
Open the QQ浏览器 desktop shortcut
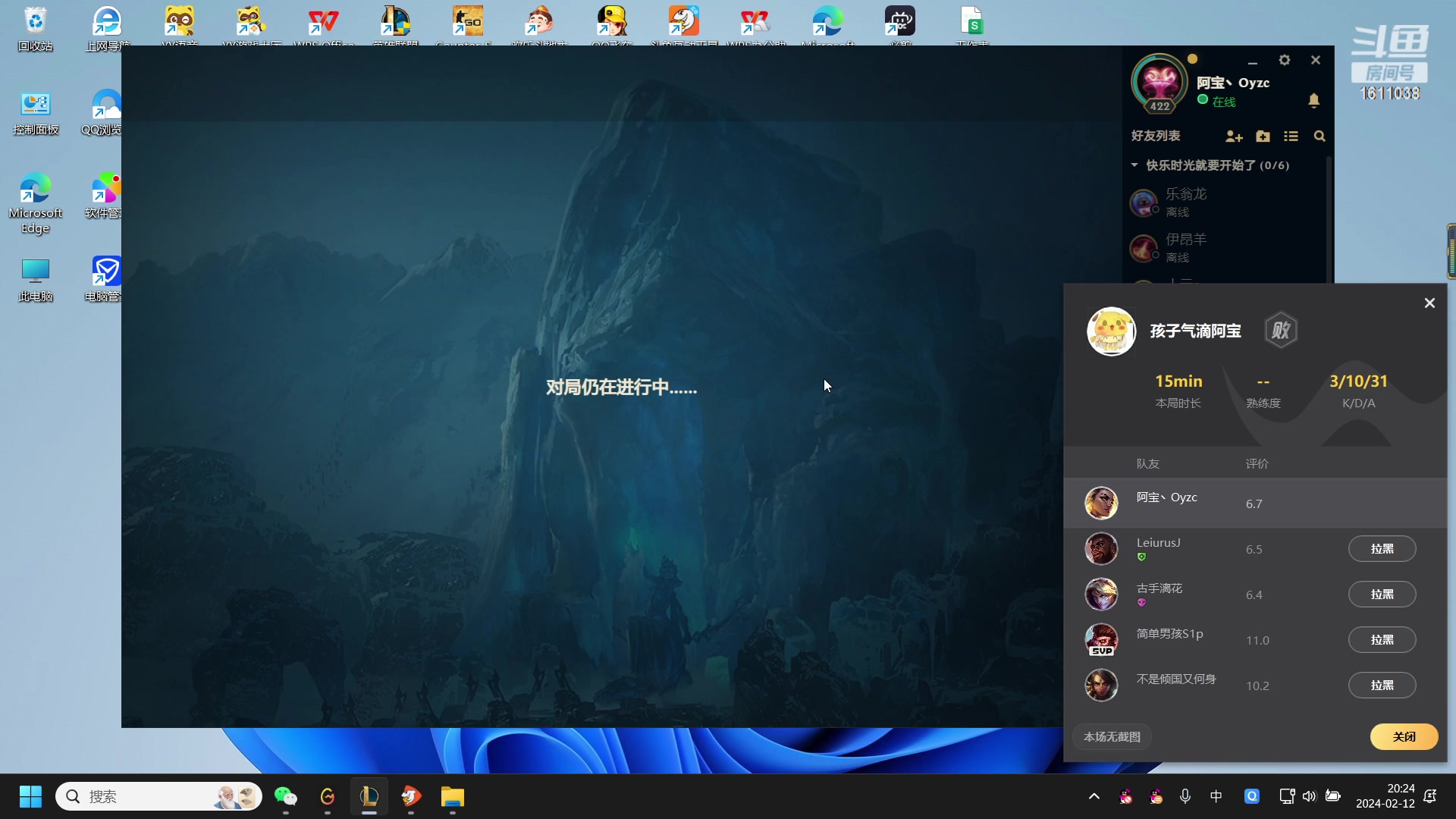pyautogui.click(x=103, y=112)
